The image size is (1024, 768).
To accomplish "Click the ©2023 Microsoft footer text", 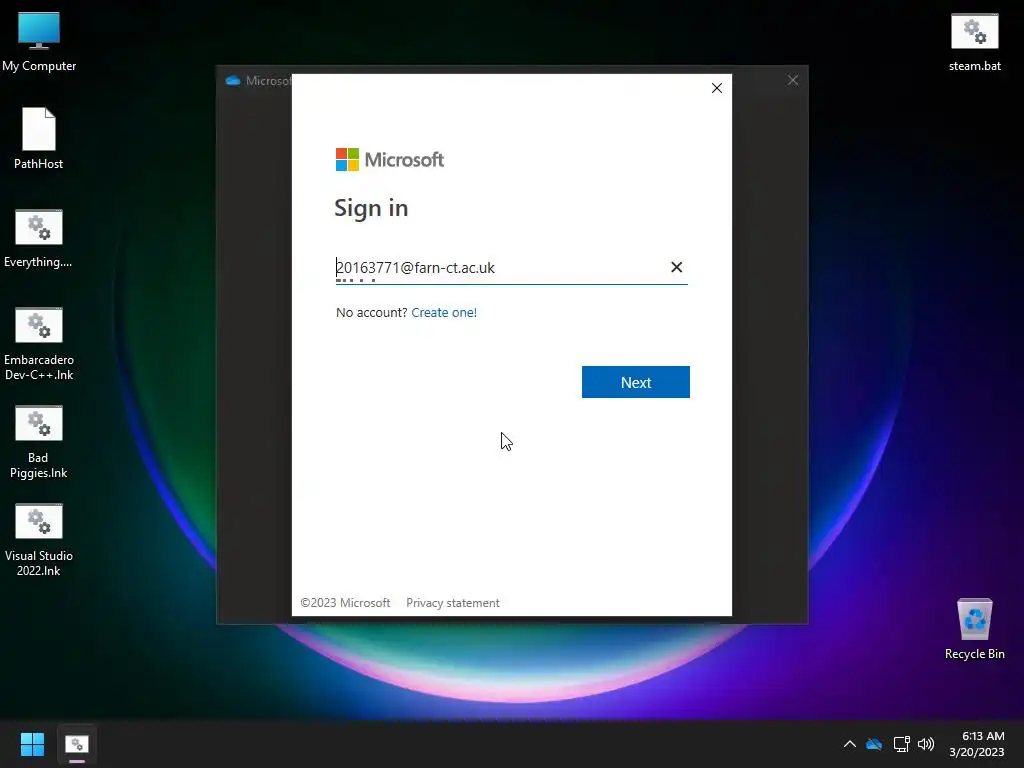I will (x=345, y=603).
